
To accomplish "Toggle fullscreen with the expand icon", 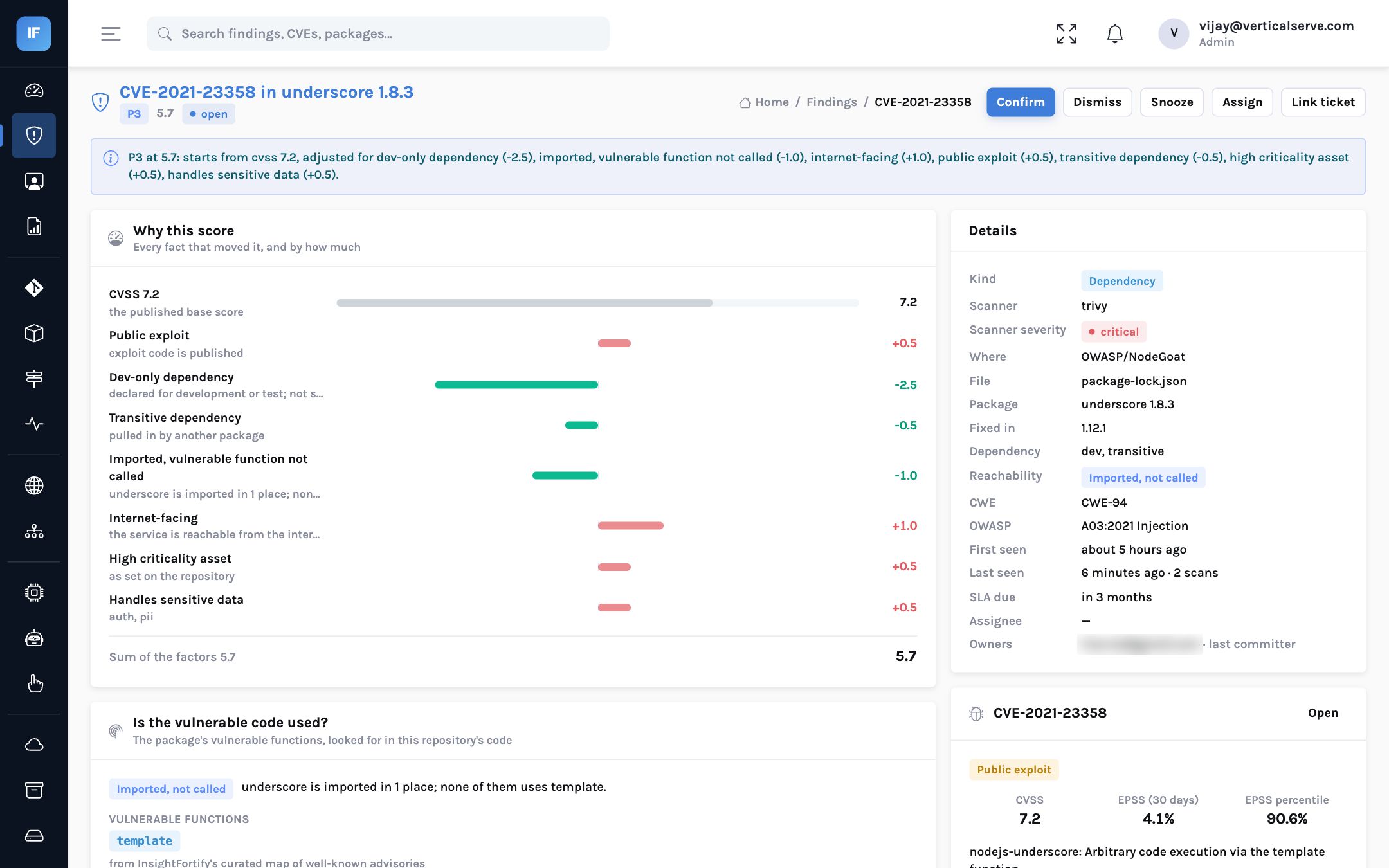I will tap(1067, 33).
